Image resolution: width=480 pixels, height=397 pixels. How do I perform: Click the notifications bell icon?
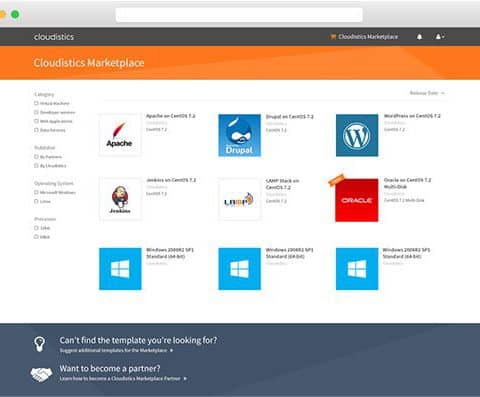pos(420,37)
